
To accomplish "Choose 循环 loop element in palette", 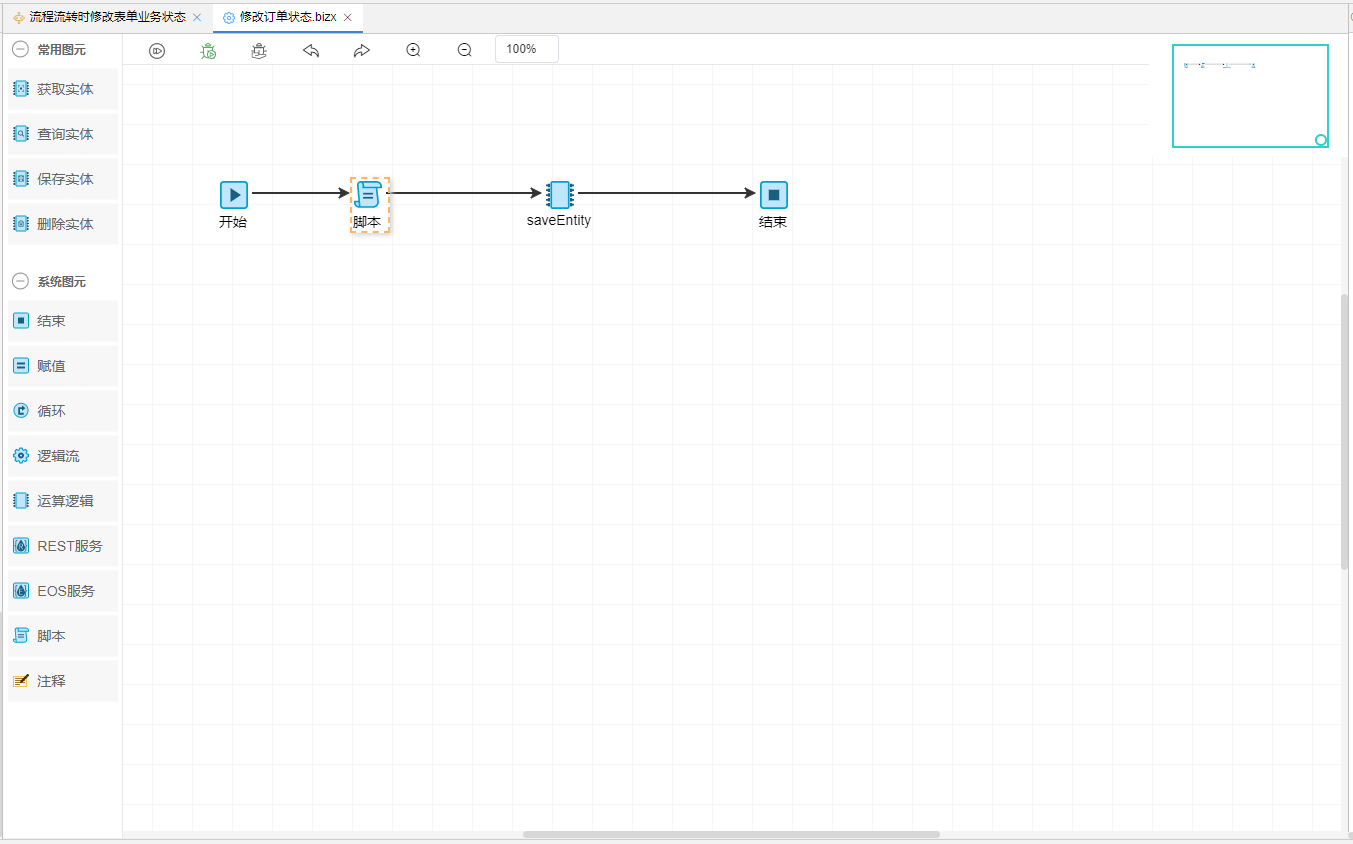I will coord(51,411).
